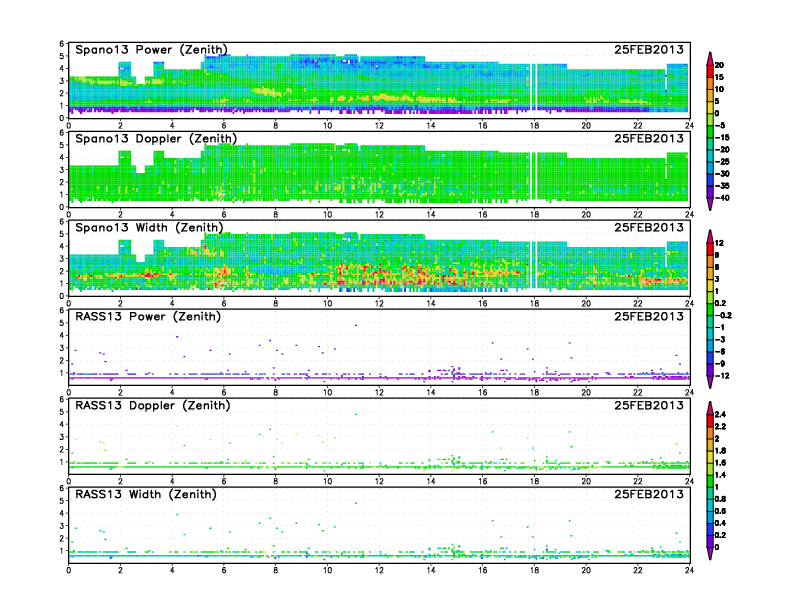Click the 25FEB2013 date in Spano13 Power panel
Screen dimensions: 792x612
(651, 50)
